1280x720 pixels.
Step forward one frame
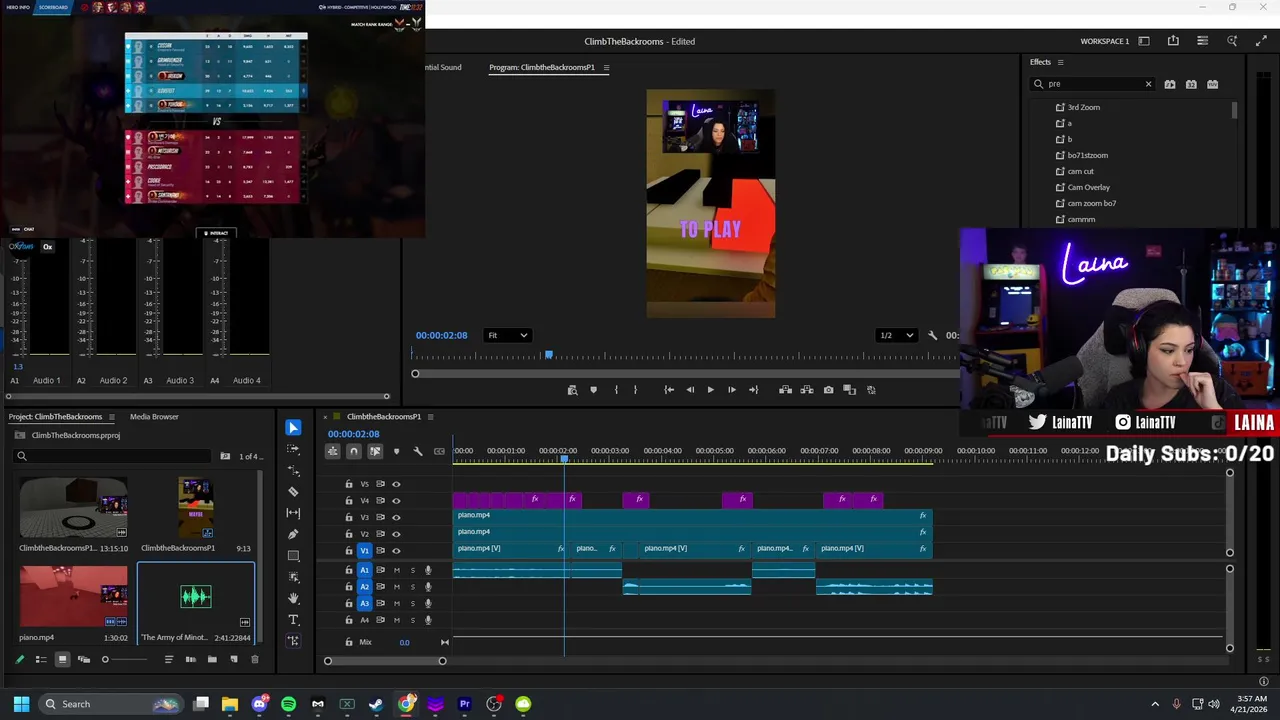tap(732, 390)
